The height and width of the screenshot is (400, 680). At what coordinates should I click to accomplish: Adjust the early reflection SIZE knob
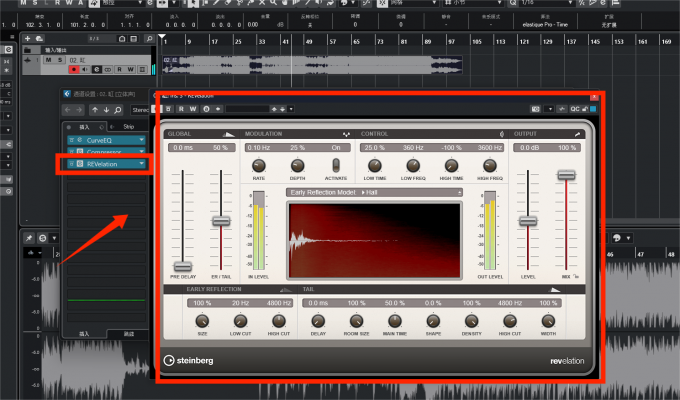[202, 321]
